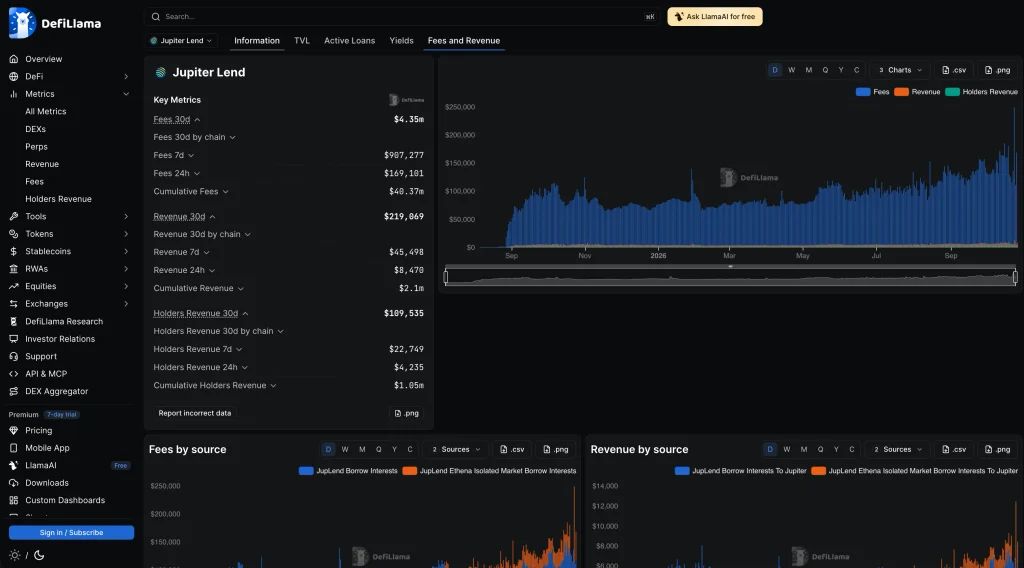
Task: Select weekly (W) interval on main chart
Action: coord(792,70)
